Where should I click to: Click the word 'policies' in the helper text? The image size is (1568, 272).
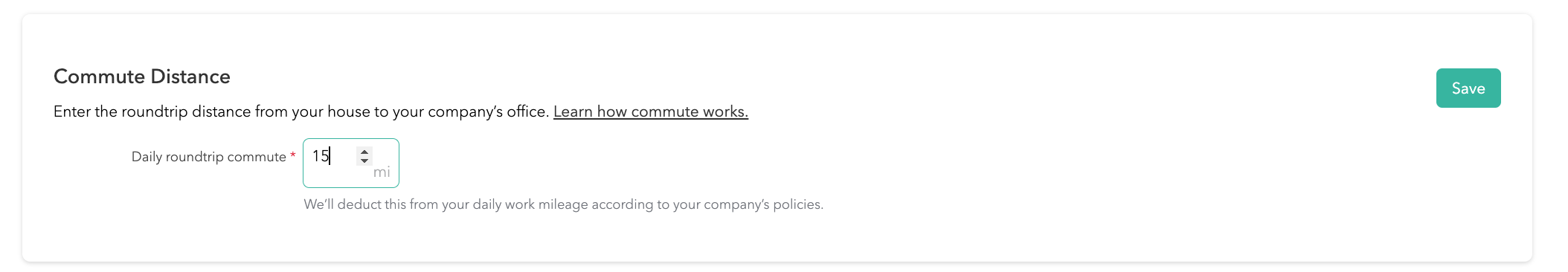[797, 204]
